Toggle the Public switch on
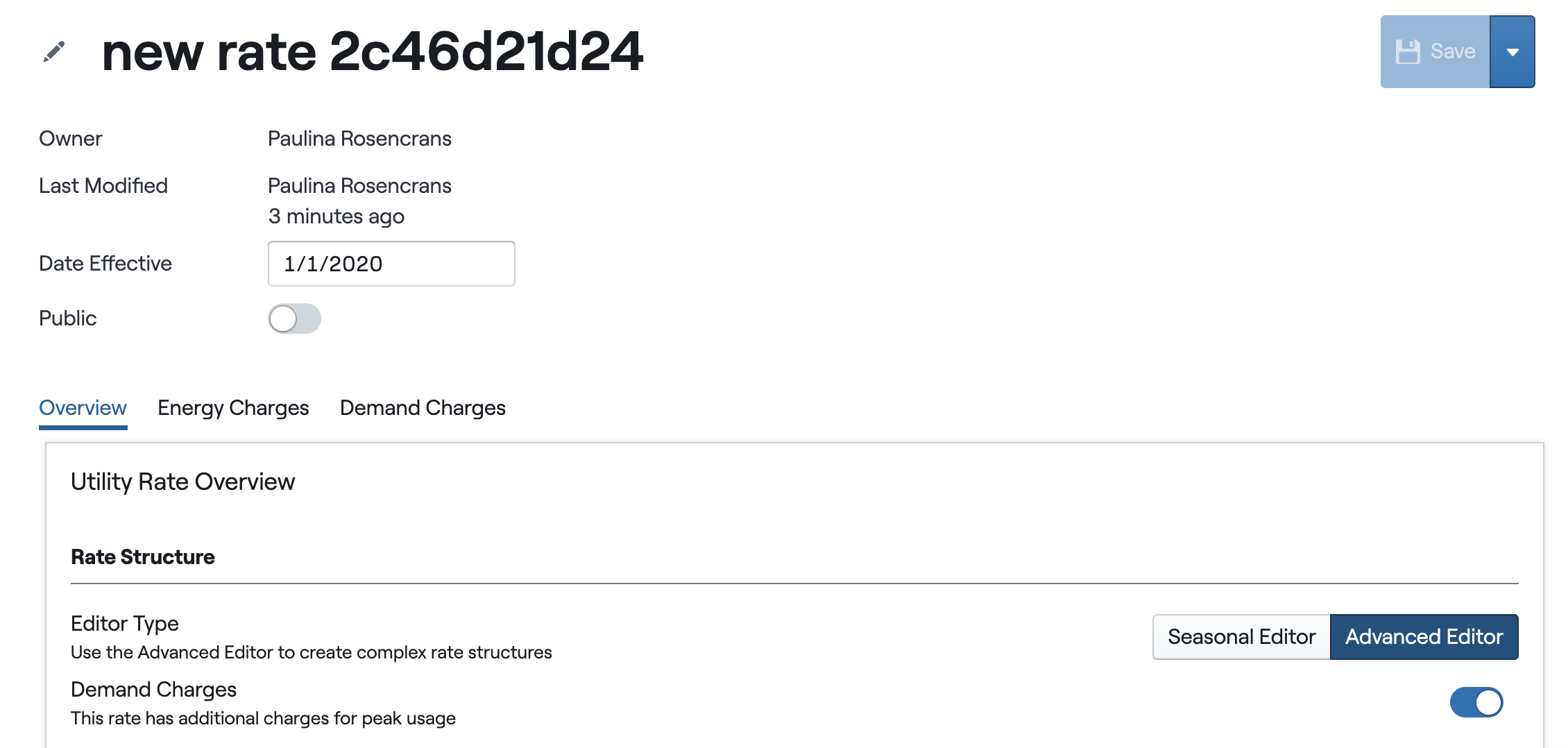 pyautogui.click(x=295, y=319)
